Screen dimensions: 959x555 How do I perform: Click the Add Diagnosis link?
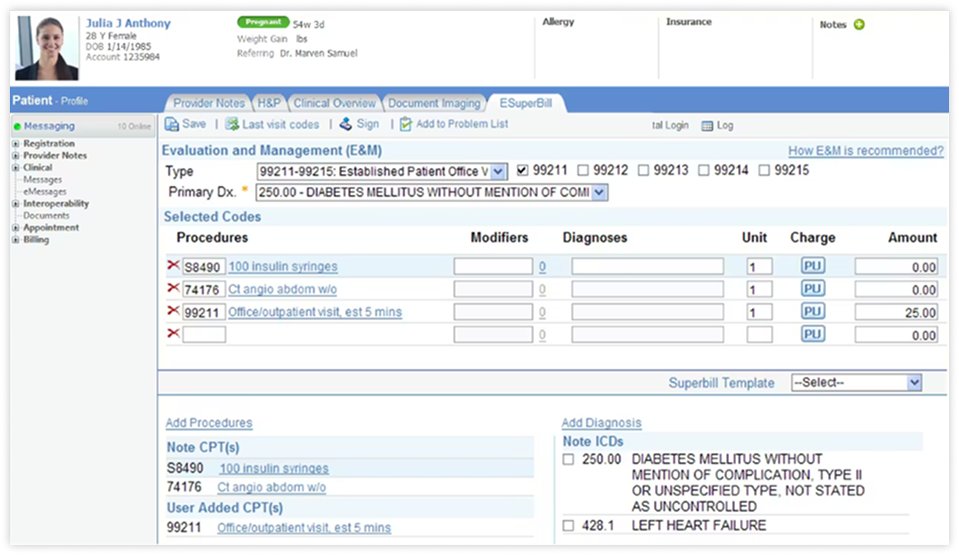(601, 423)
